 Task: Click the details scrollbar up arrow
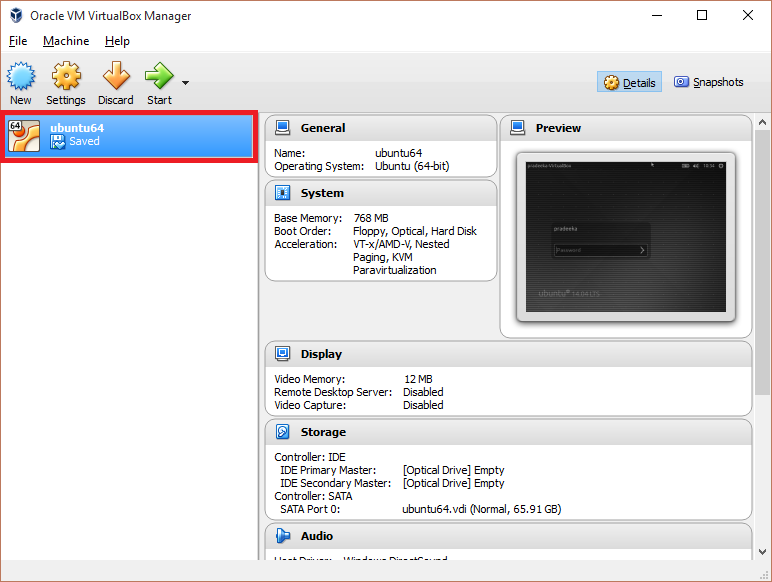(x=762, y=122)
